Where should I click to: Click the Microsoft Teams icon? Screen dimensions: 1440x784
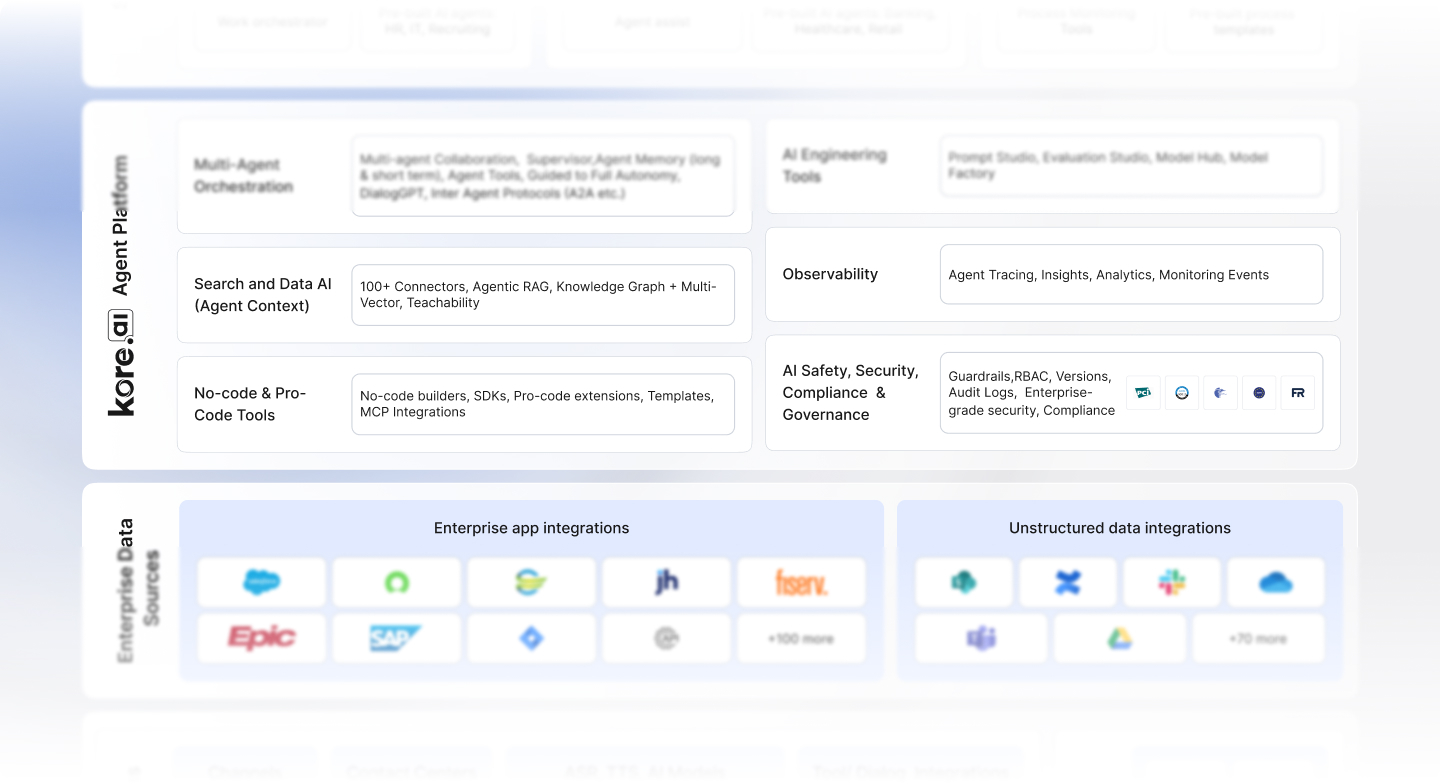(x=981, y=637)
